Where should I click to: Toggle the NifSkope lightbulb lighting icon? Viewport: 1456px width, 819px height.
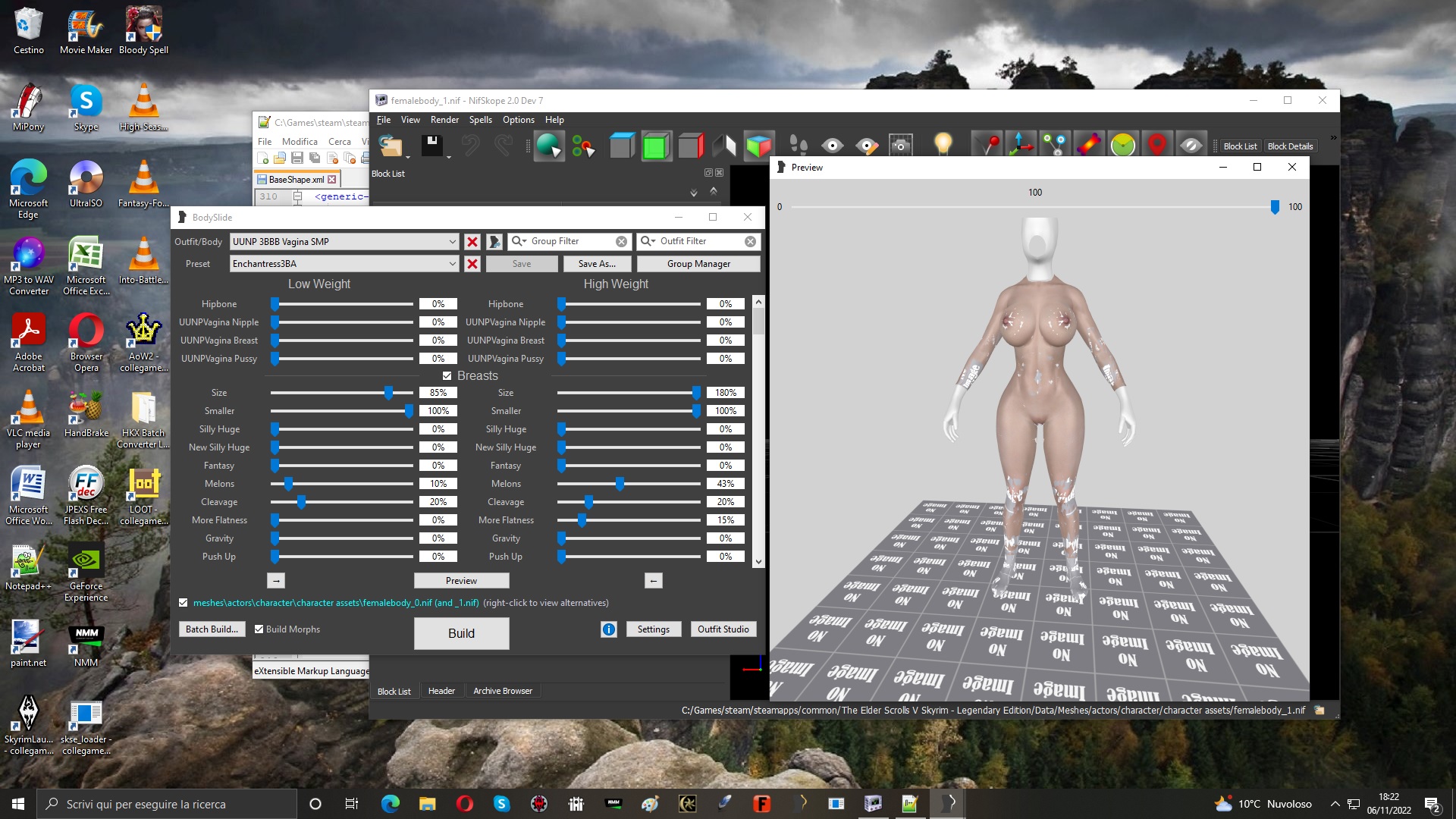943,144
